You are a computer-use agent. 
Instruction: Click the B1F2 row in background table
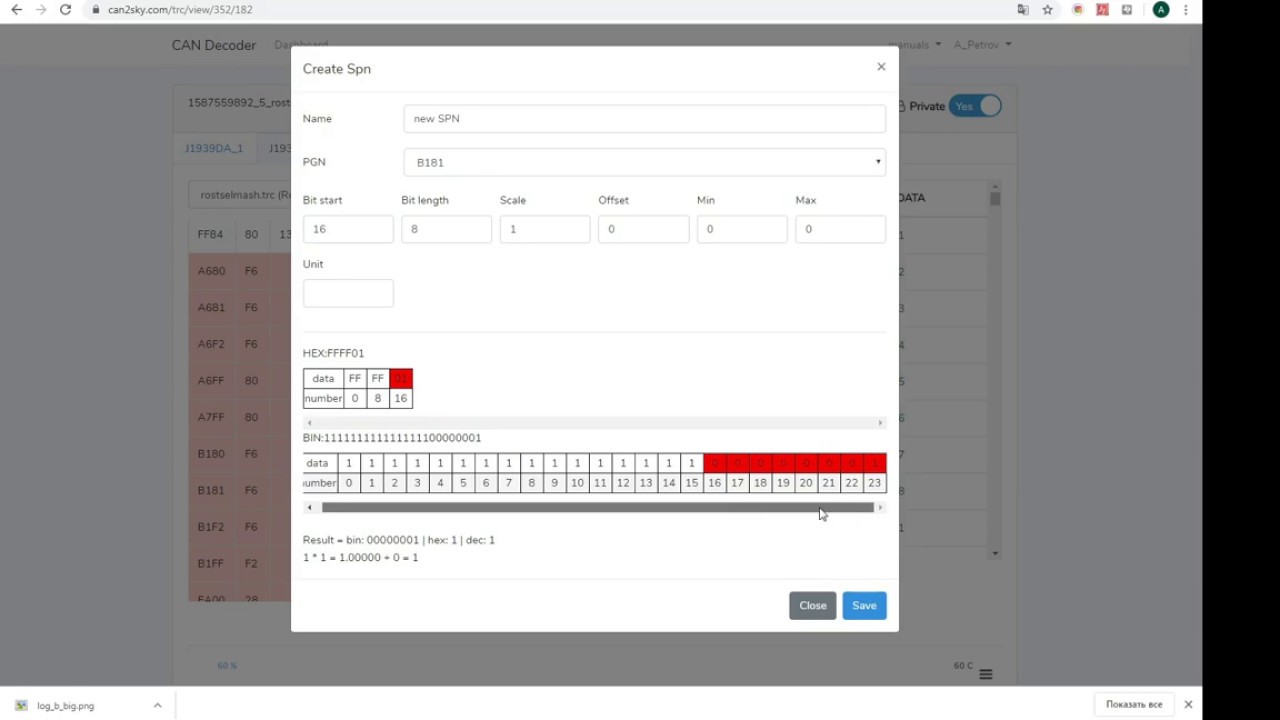click(x=240, y=527)
